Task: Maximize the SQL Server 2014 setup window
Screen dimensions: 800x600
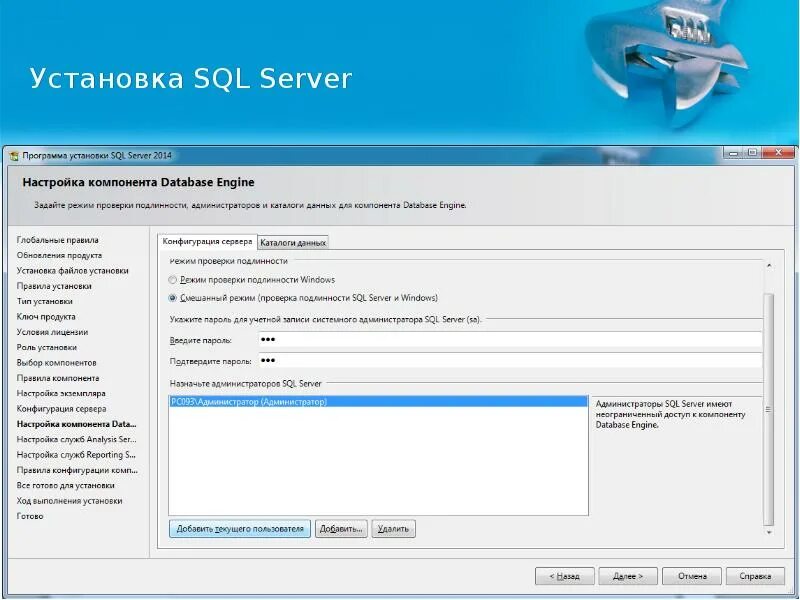Action: coord(753,153)
